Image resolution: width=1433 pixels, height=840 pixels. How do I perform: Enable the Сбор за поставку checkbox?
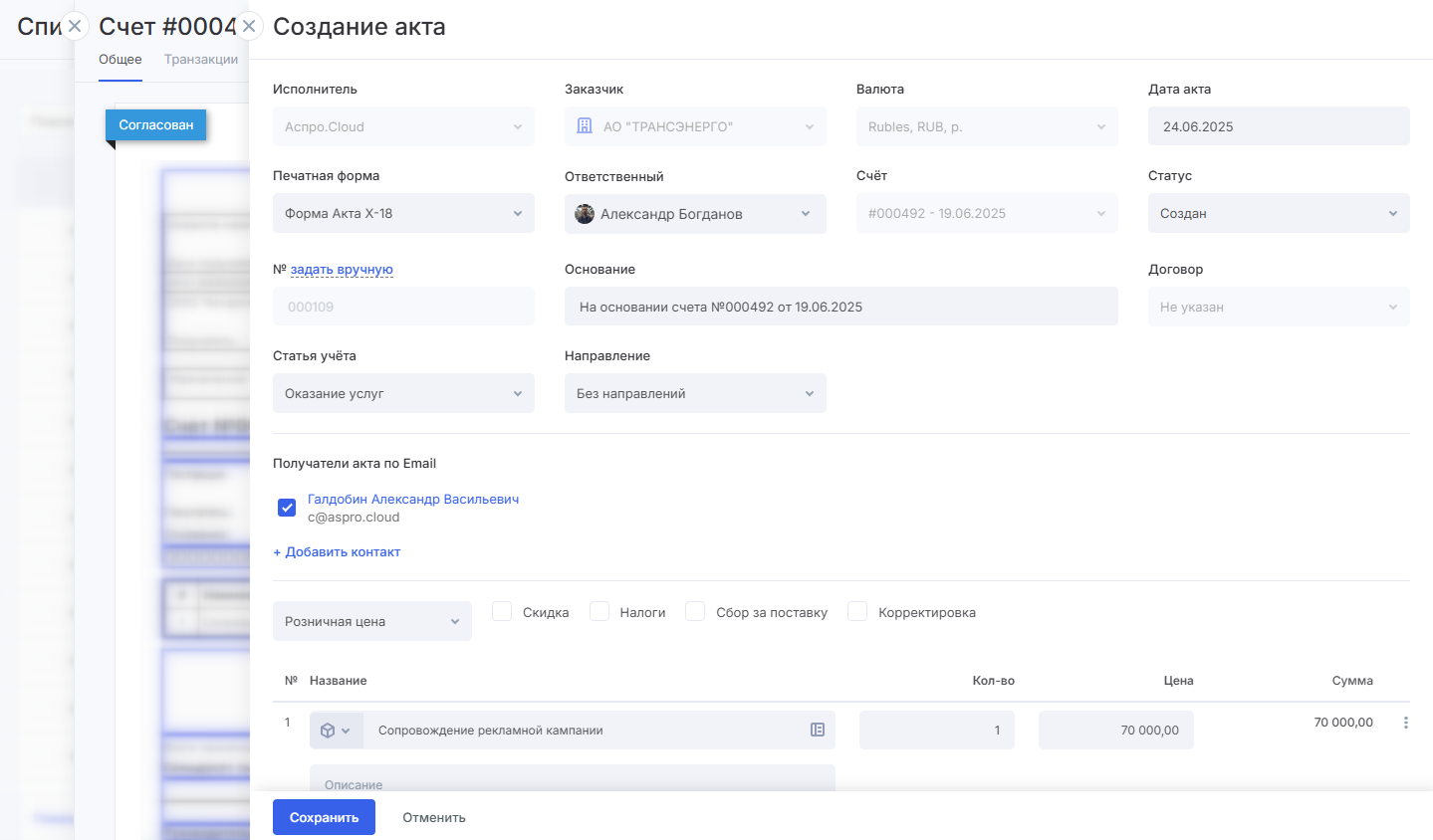pyautogui.click(x=695, y=611)
